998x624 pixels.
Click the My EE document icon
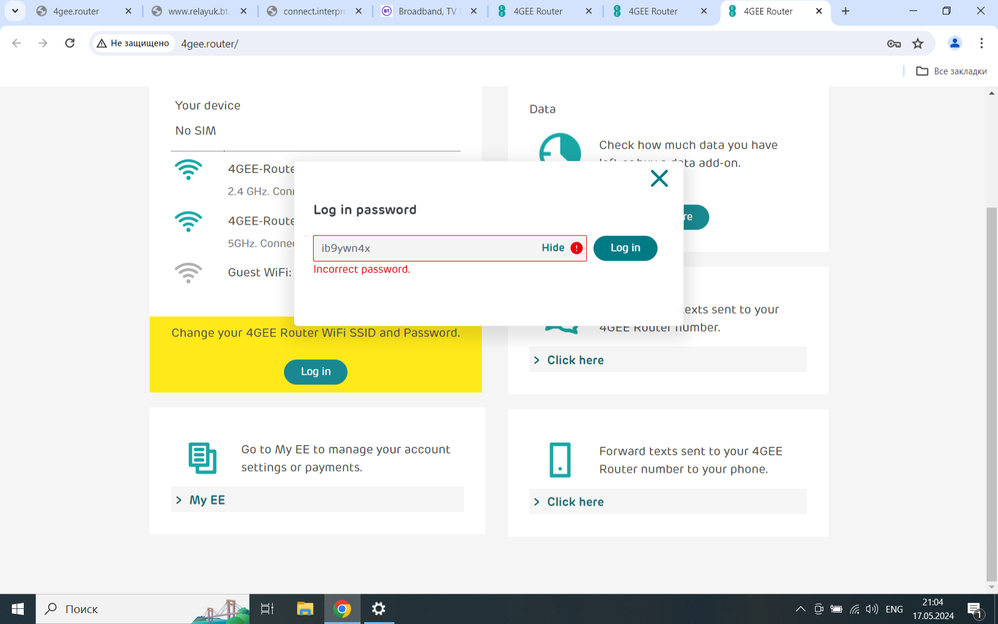[x=202, y=458]
